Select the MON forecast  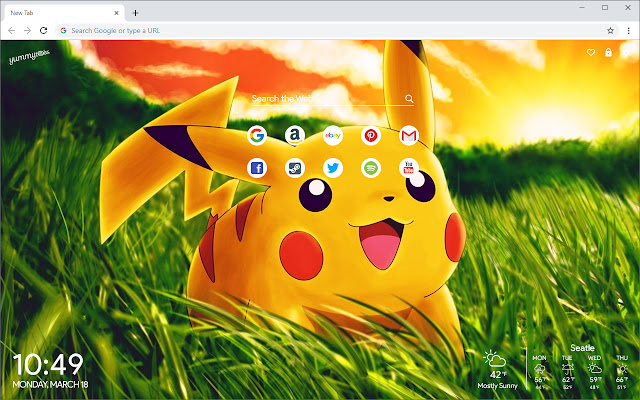point(540,372)
